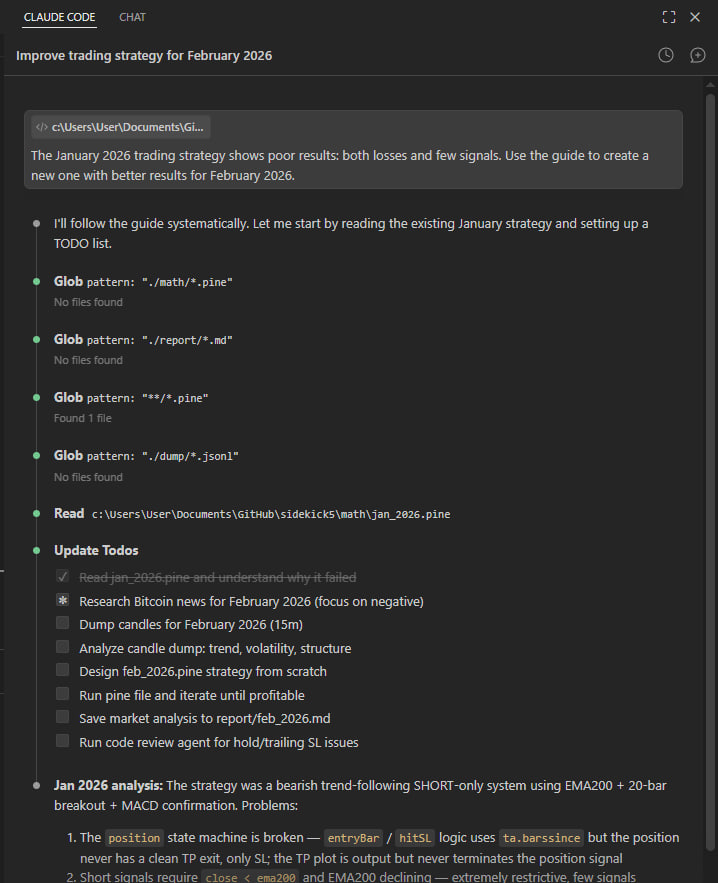The height and width of the screenshot is (883, 718).
Task: Close the Claude Code panel
Action: tap(695, 17)
